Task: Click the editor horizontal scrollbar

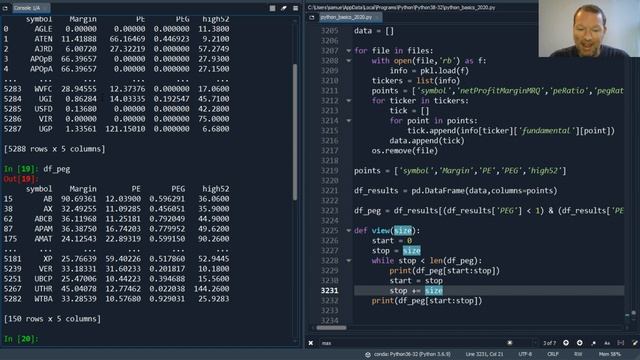Action: [x=331, y=328]
